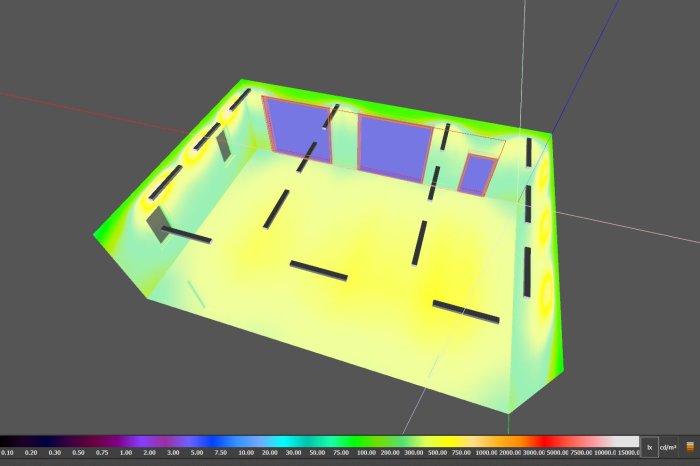Select the large left window in the 3D room

300,129
